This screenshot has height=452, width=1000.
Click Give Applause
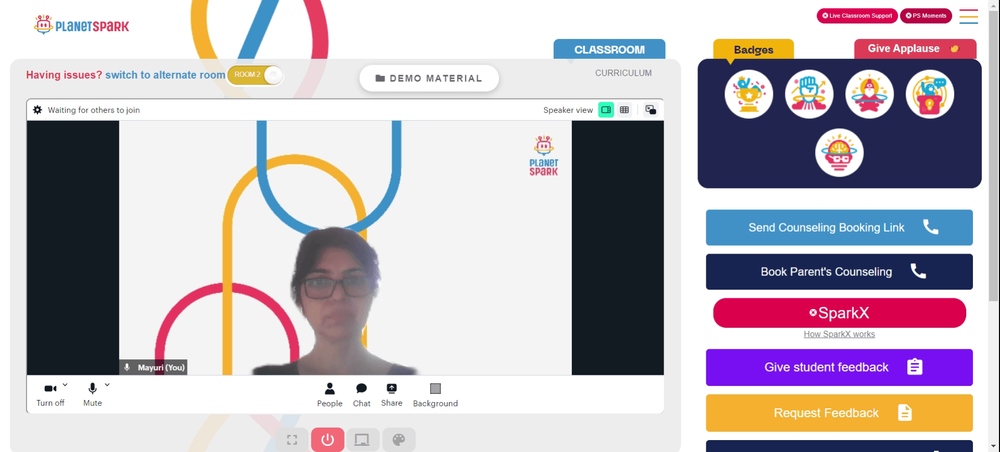[915, 48]
